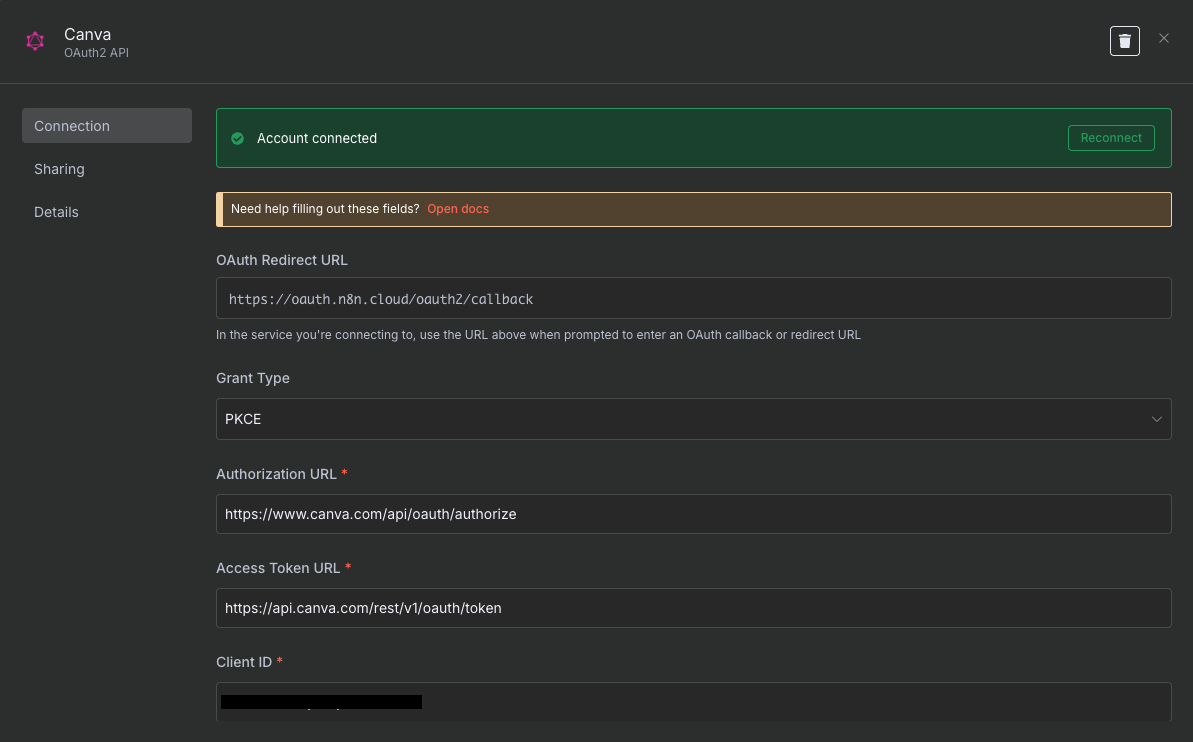Viewport: 1193px width, 742px height.
Task: Click into the Client ID field
Action: 693,702
